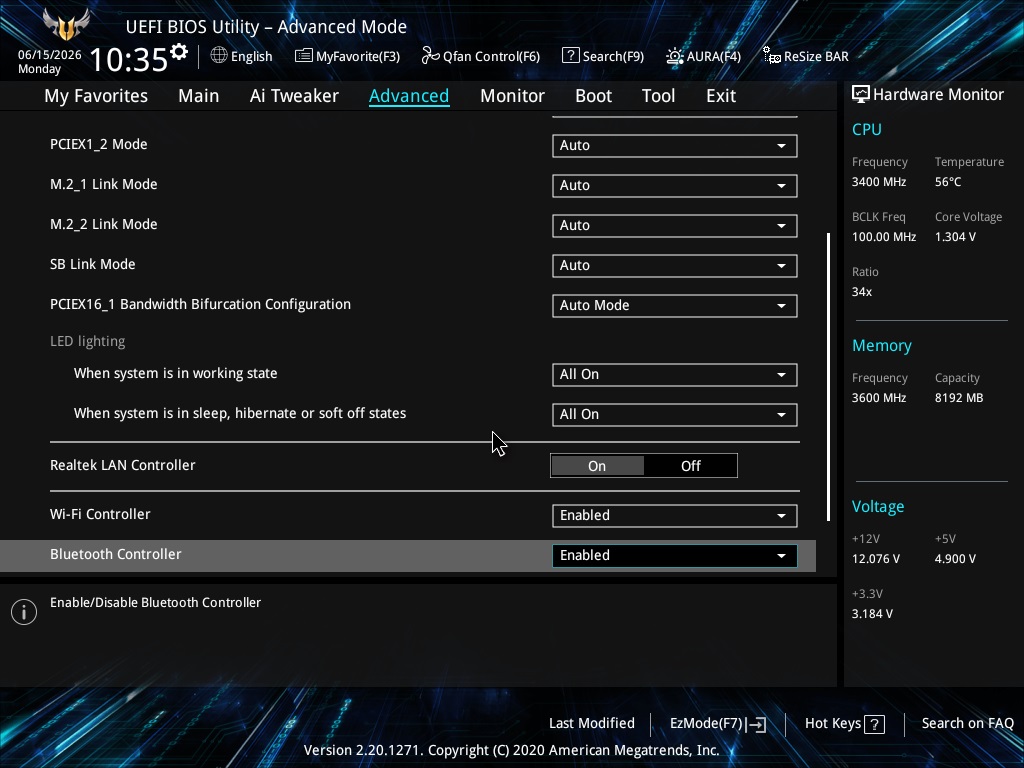This screenshot has width=1024, height=768.
Task: Select the Bluetooth Controller row label
Action: (116, 554)
